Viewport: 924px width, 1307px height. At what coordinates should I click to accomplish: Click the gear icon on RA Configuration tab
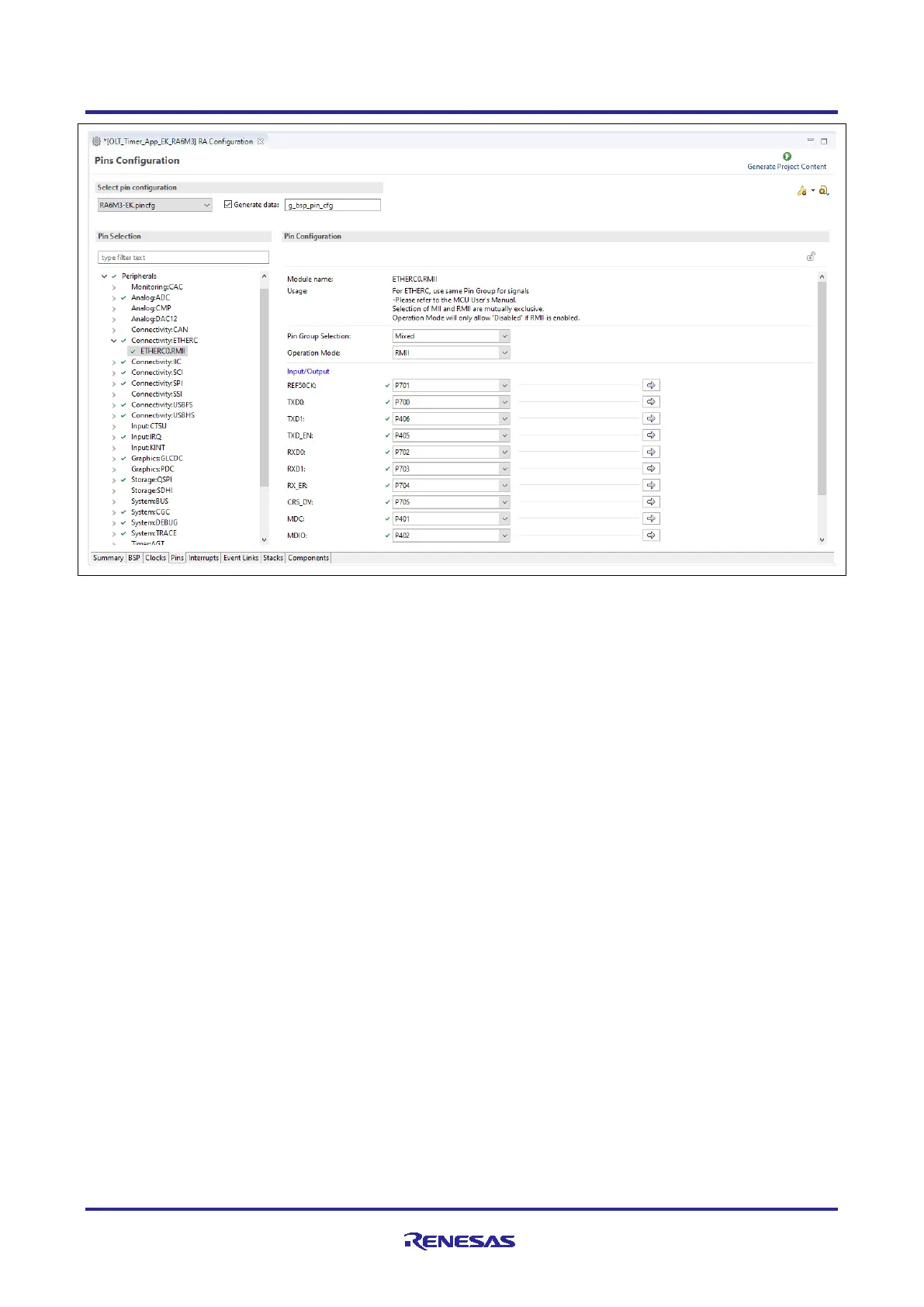(96, 141)
